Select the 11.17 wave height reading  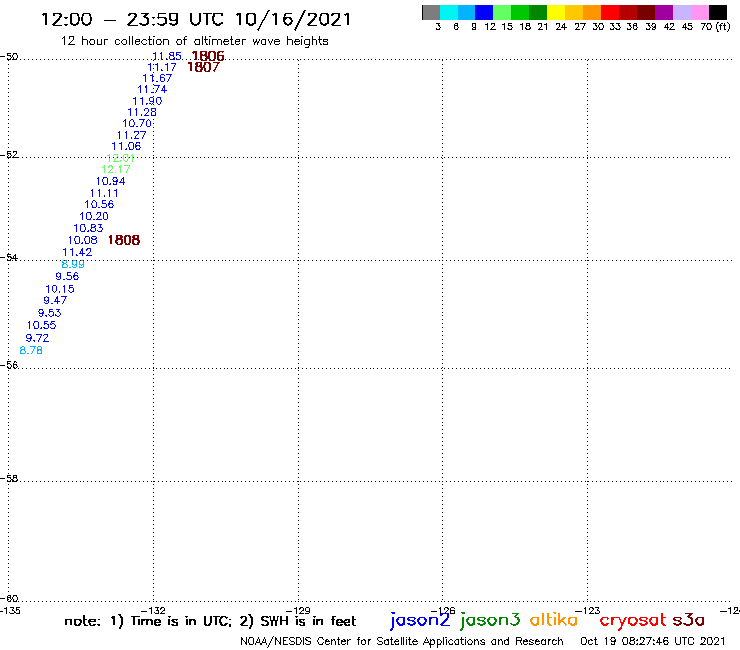tap(162, 68)
